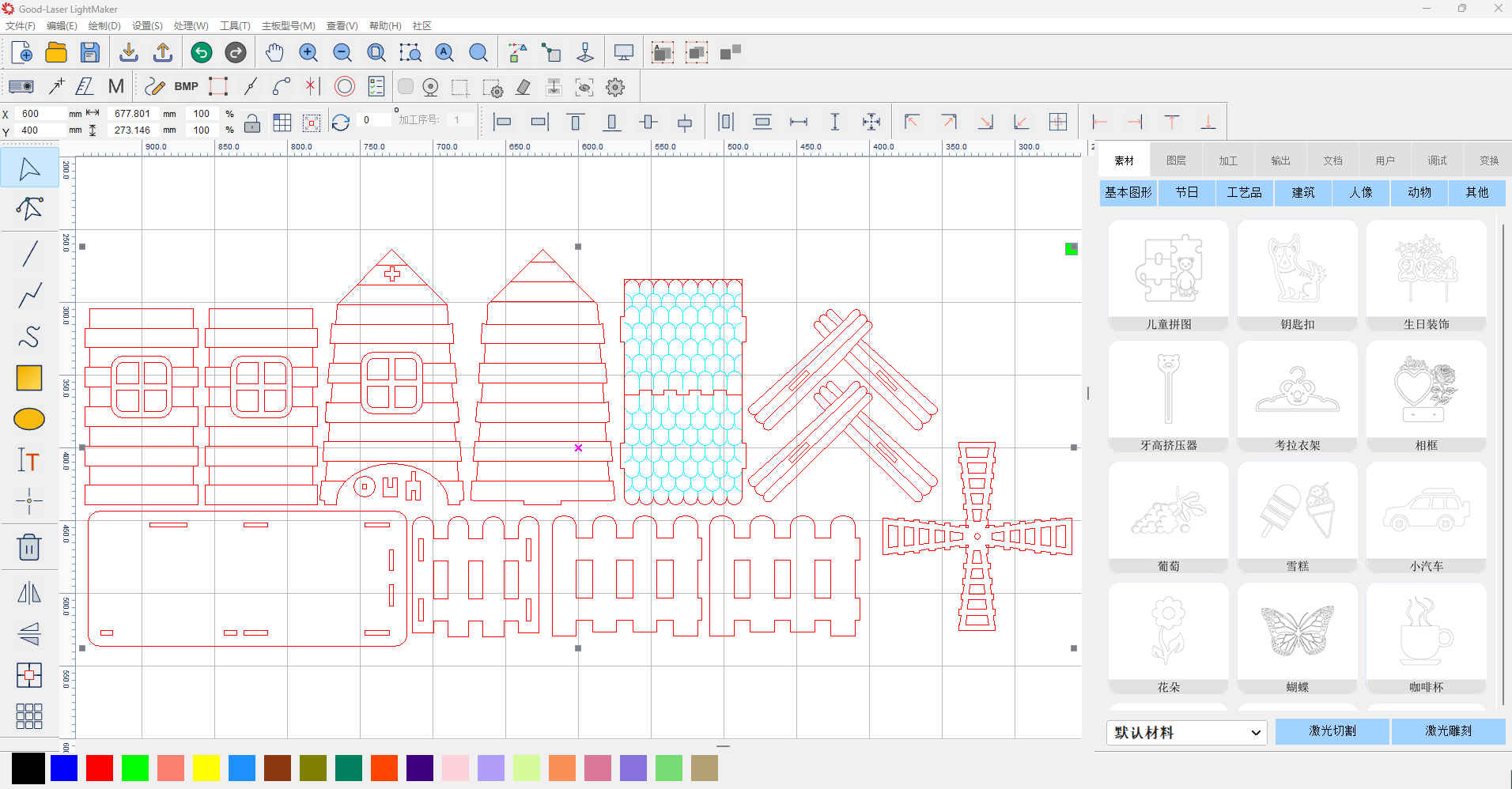
Task: Open the 编辑(E) menu
Action: point(62,26)
